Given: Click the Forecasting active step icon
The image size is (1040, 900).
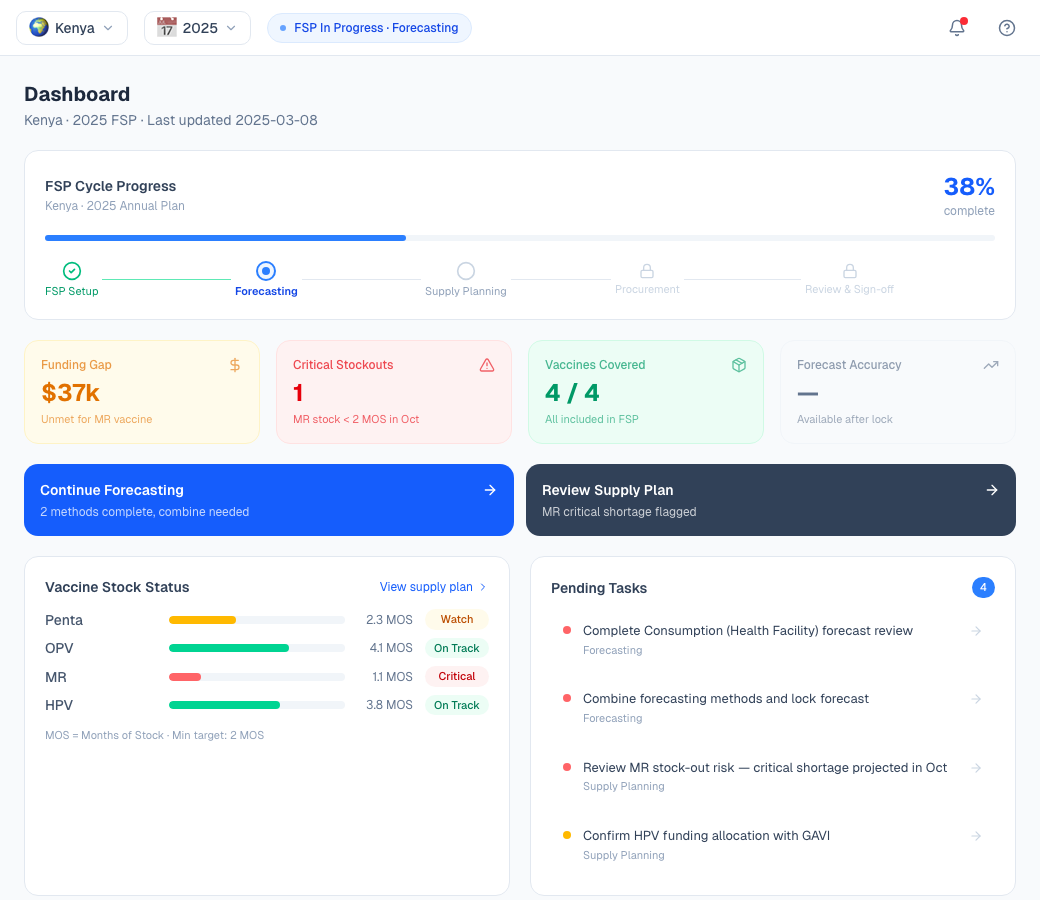Looking at the screenshot, I should tap(266, 271).
